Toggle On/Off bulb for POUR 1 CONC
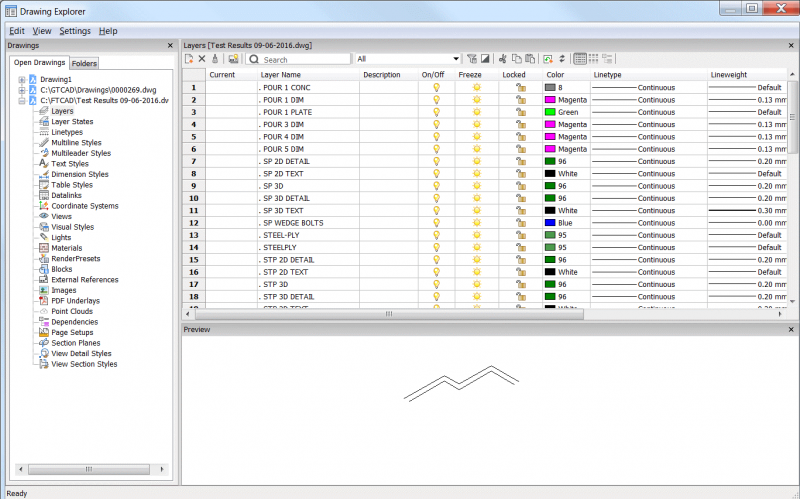Viewport: 800px width, 499px height. 436,88
